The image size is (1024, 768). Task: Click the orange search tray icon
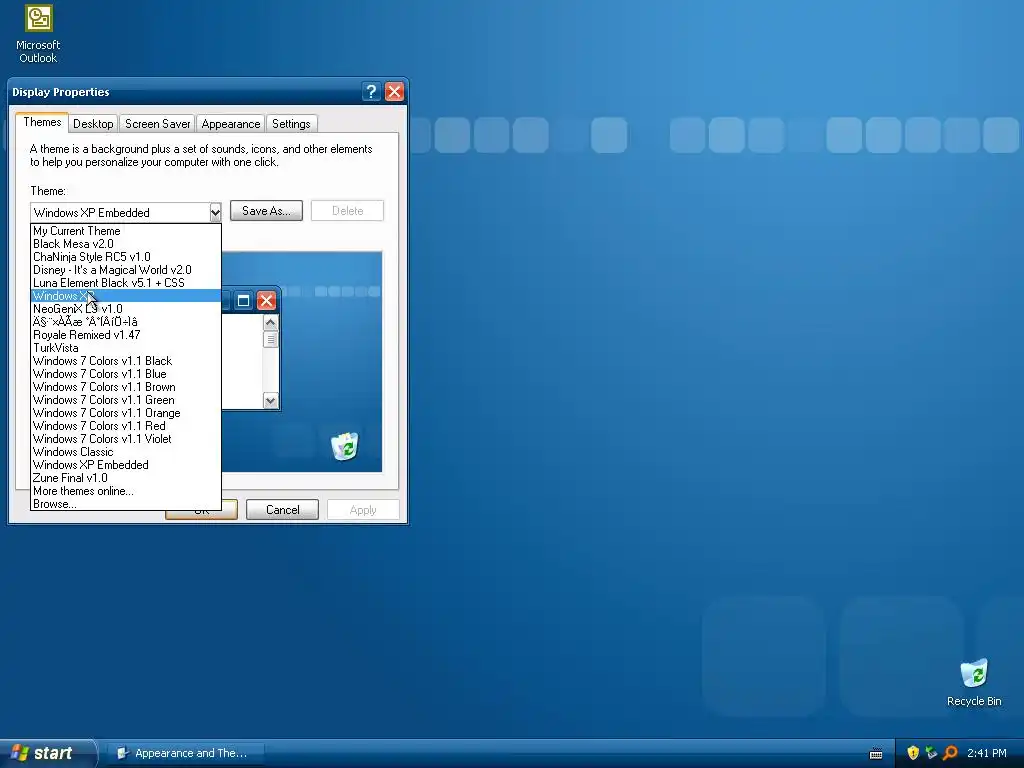[x=950, y=753]
